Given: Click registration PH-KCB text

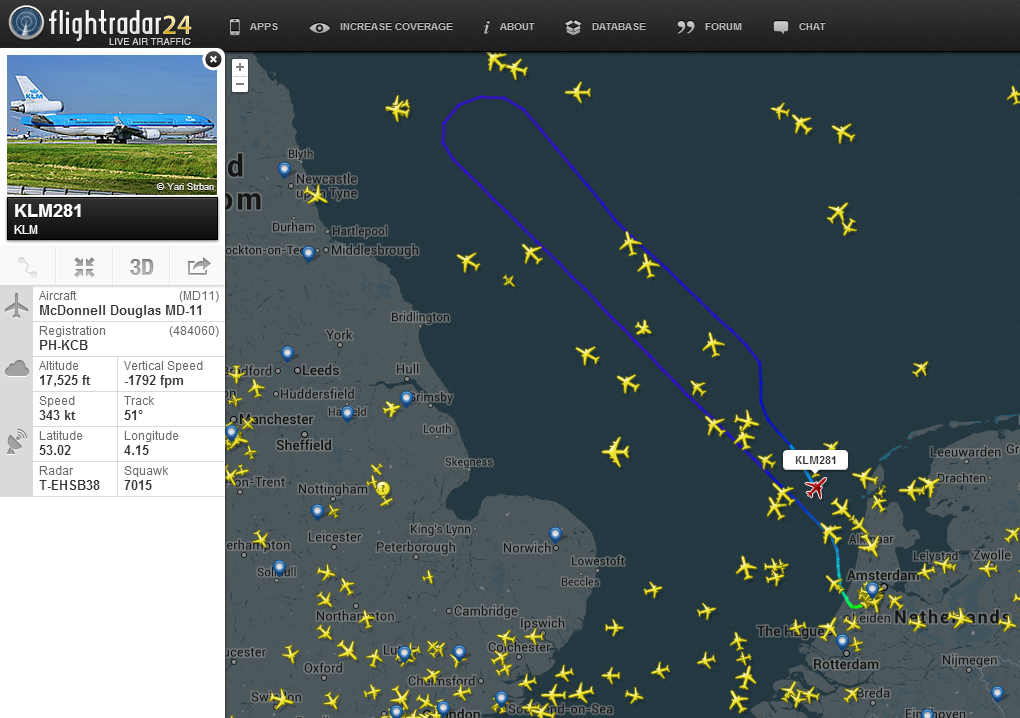Looking at the screenshot, I should [x=63, y=345].
